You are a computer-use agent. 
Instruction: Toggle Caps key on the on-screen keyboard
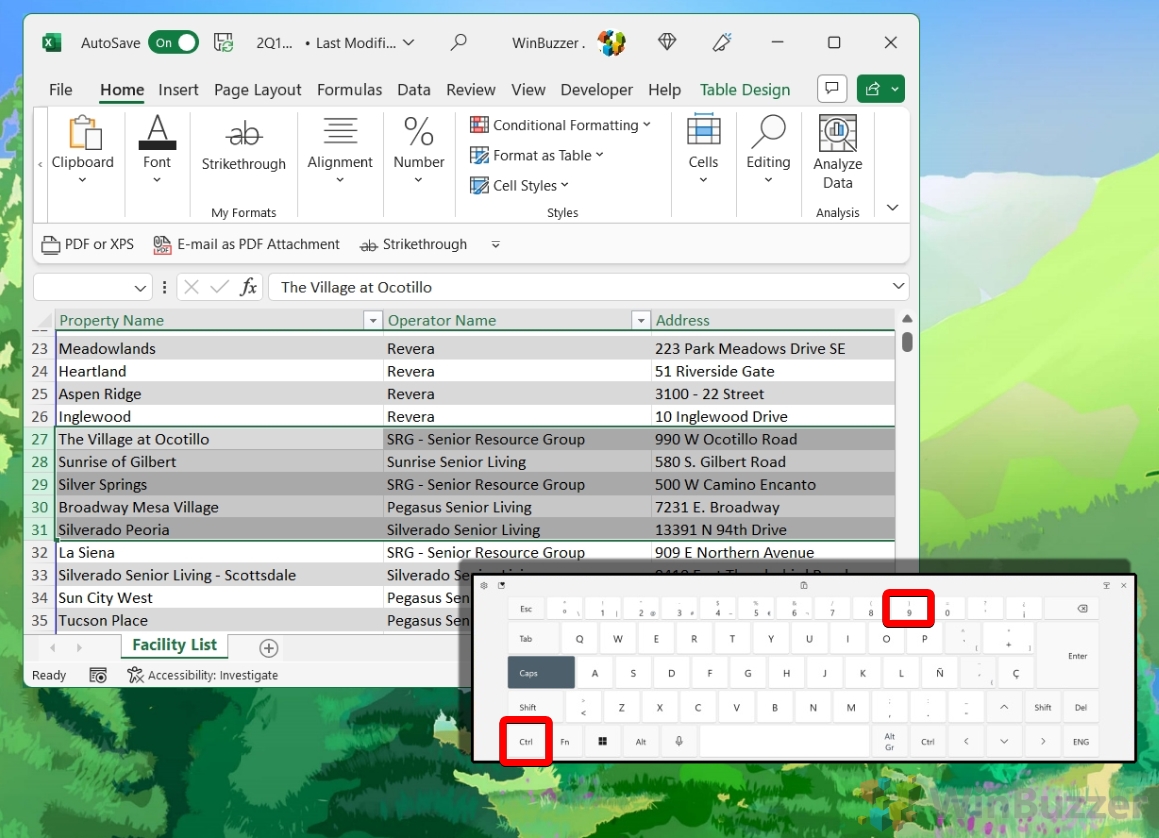[540, 673]
